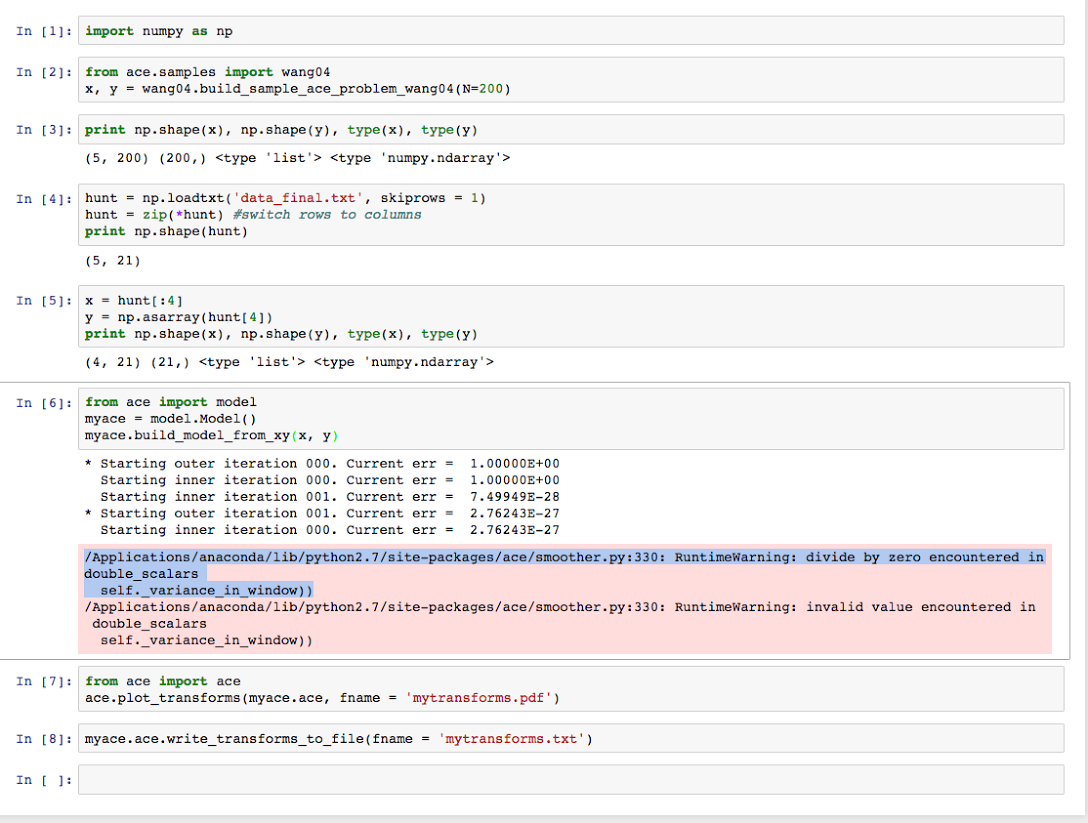Click cell 6 building model from xy
The image size is (1088, 823).
tap(571, 418)
